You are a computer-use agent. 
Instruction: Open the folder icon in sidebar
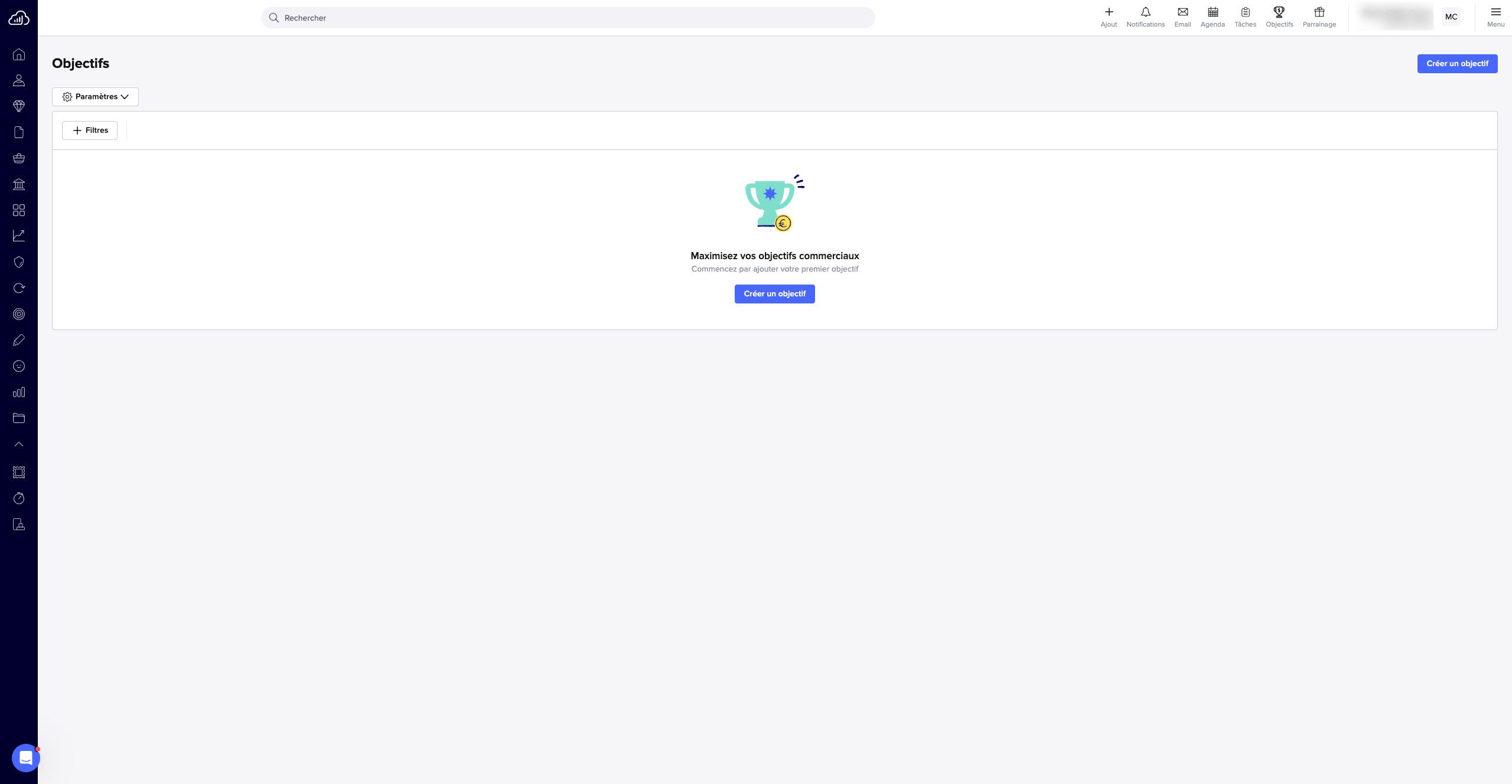point(19,418)
